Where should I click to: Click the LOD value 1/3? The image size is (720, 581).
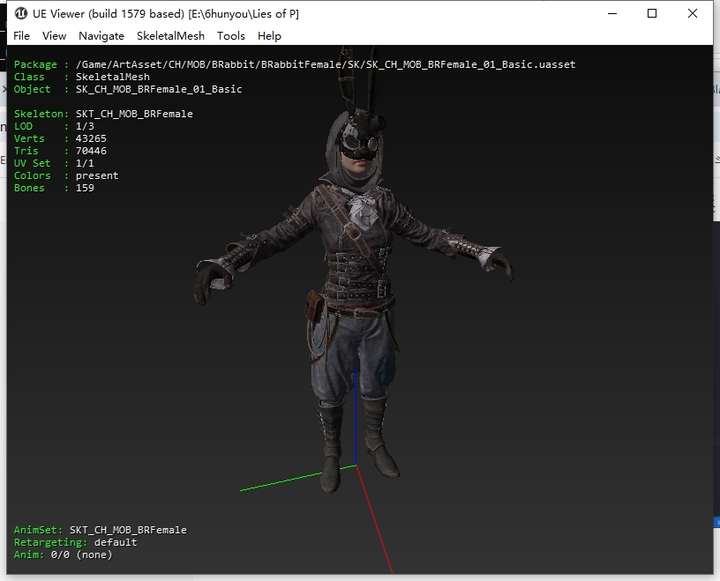(85, 126)
